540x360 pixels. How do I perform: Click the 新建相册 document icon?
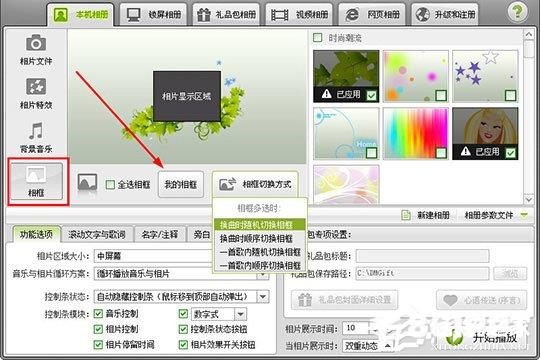[x=406, y=216]
